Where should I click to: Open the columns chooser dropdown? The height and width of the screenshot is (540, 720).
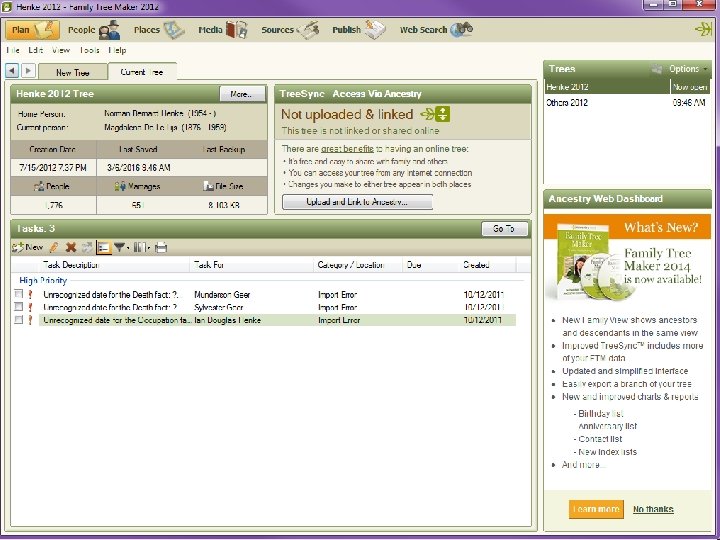point(141,248)
